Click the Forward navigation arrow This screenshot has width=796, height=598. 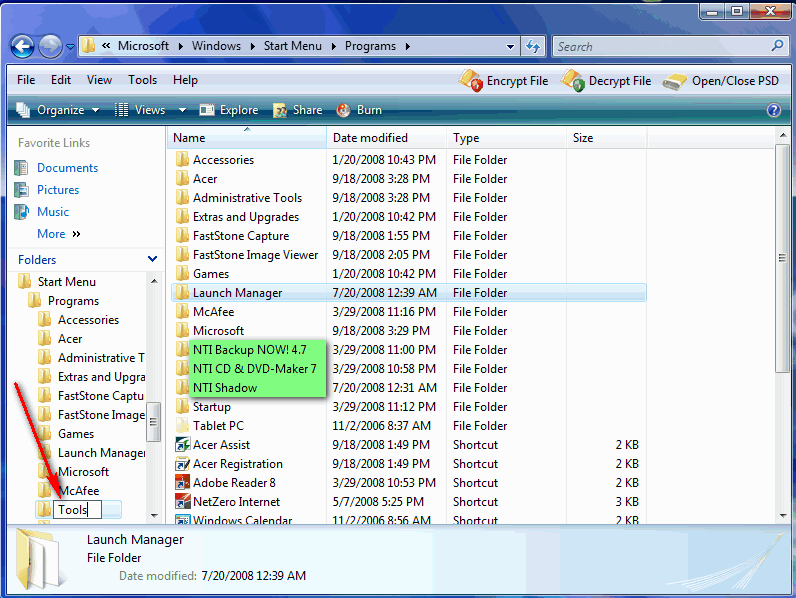coord(50,47)
